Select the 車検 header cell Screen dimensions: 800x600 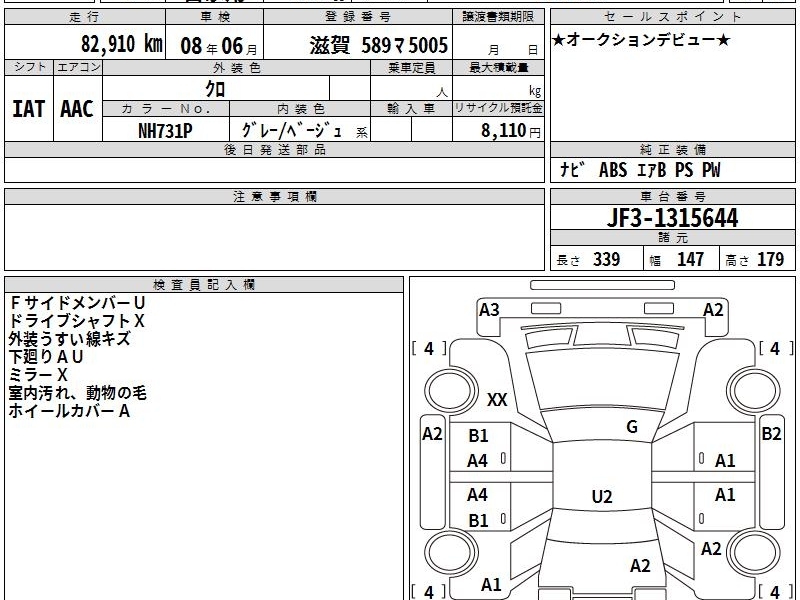(x=215, y=17)
